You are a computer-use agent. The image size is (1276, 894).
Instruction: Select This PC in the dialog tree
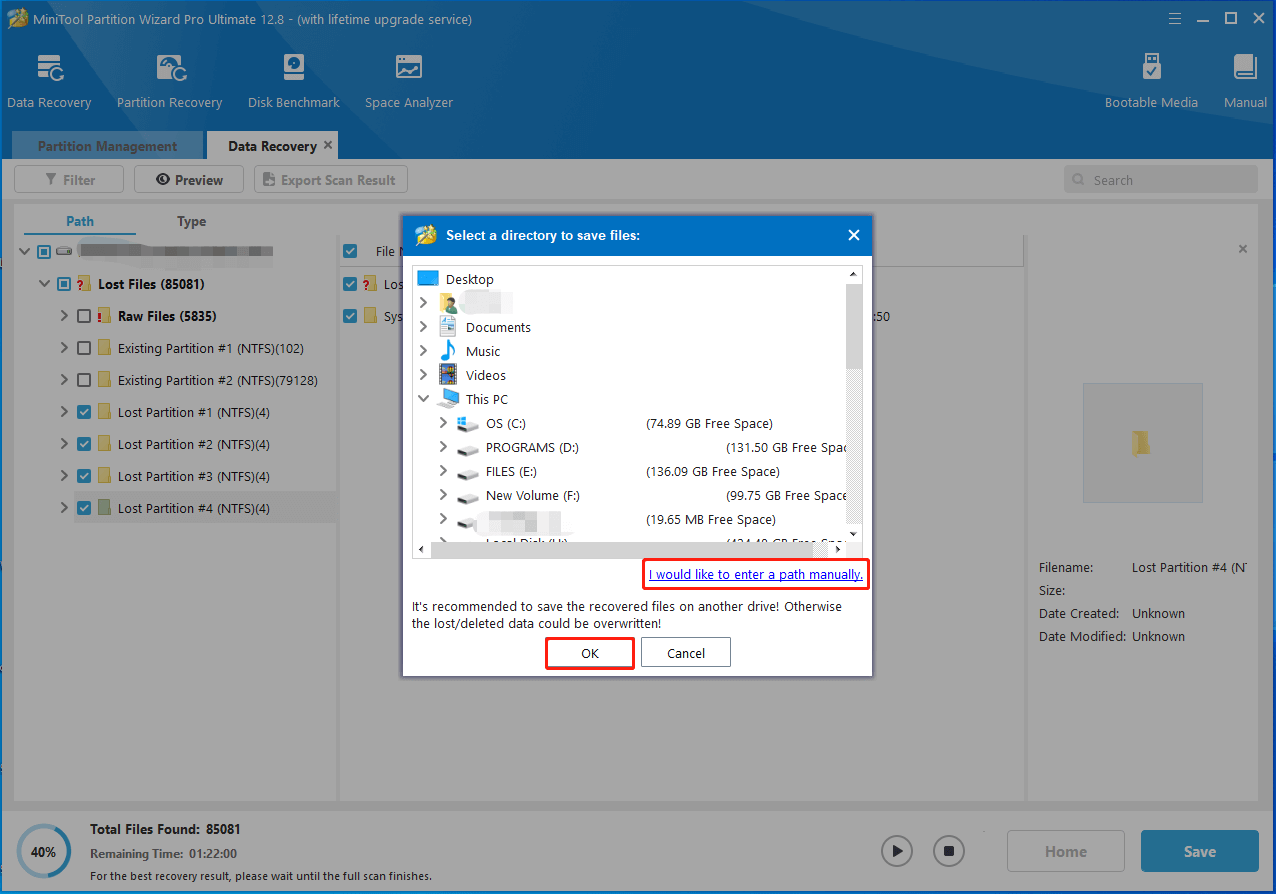pyautogui.click(x=487, y=399)
